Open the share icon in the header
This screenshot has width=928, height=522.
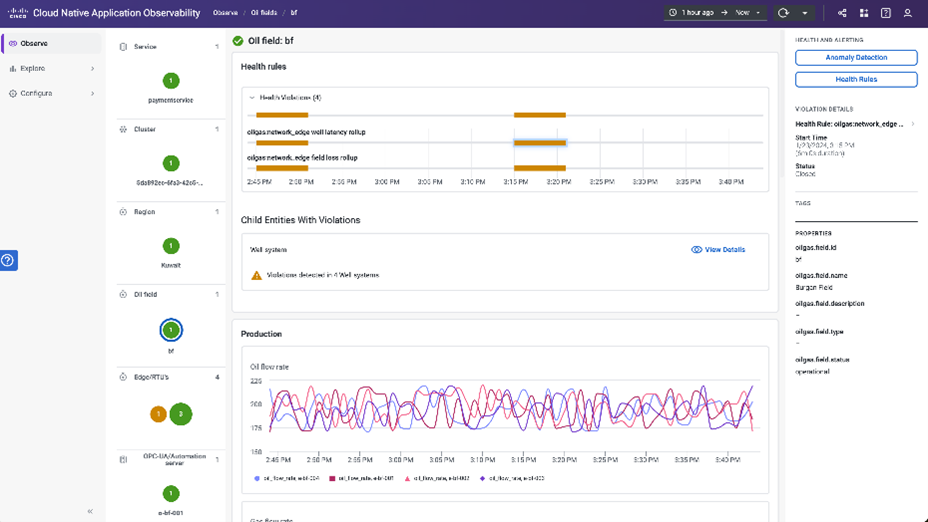842,13
